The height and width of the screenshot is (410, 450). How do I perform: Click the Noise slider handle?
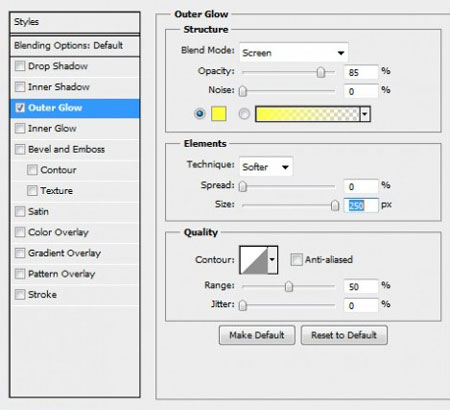click(x=243, y=91)
